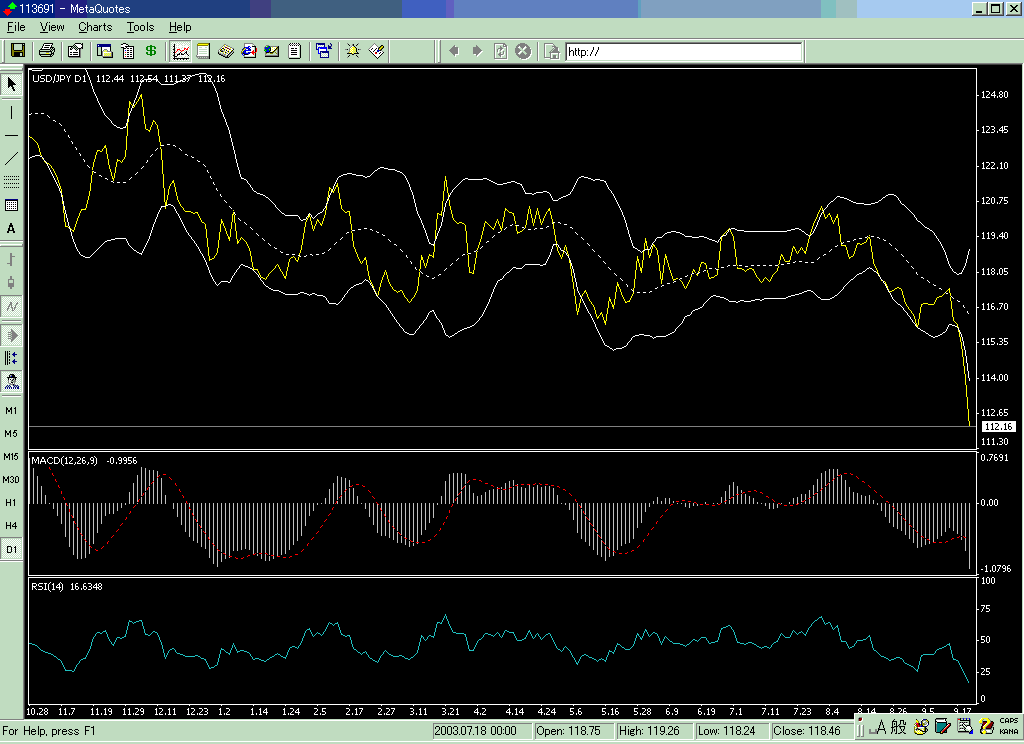1024x744 pixels.
Task: Open the File menu
Action: point(16,27)
